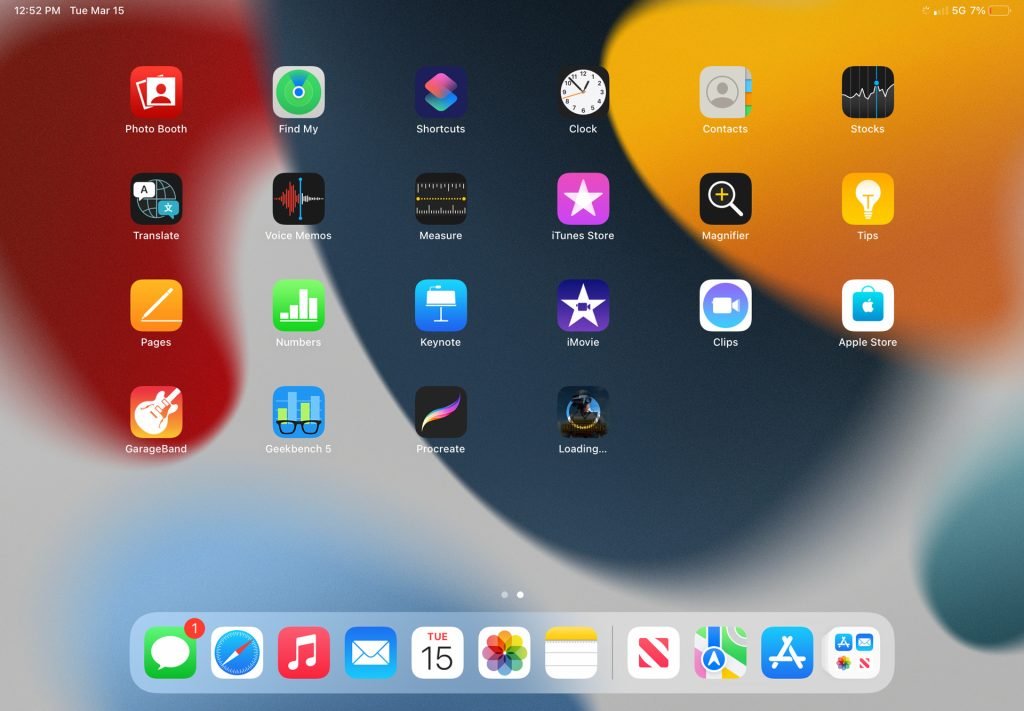Viewport: 1024px width, 711px height.
Task: Open GarageBand
Action: coord(156,412)
